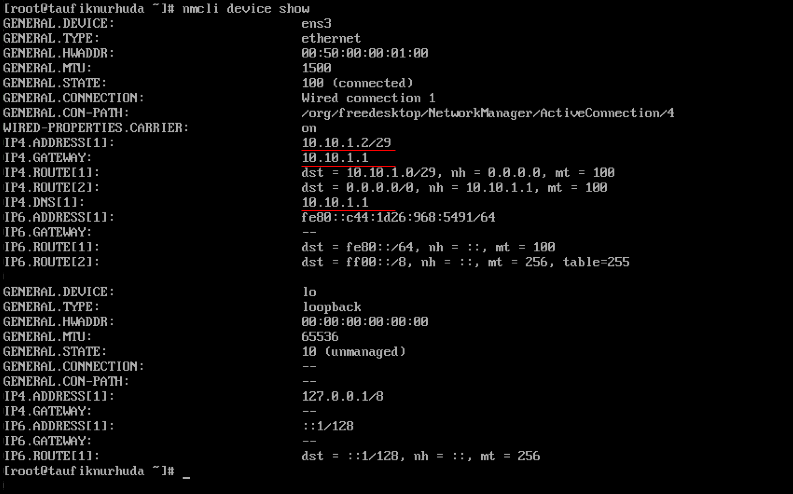
Task: Click the 127.0.0.1/8 loopback address
Action: point(342,396)
